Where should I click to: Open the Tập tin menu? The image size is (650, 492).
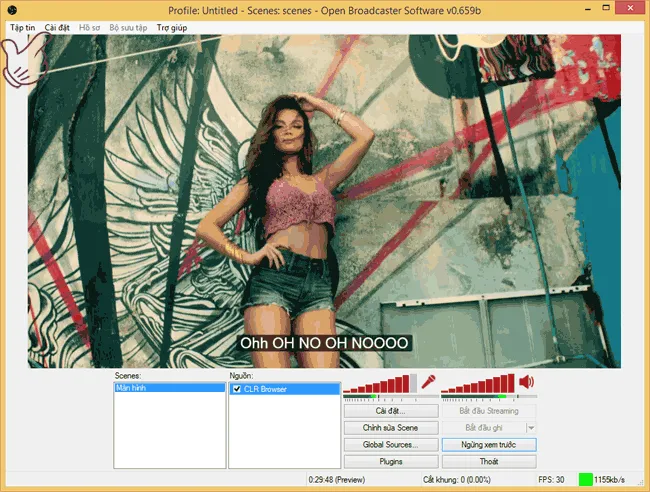click(x=22, y=27)
